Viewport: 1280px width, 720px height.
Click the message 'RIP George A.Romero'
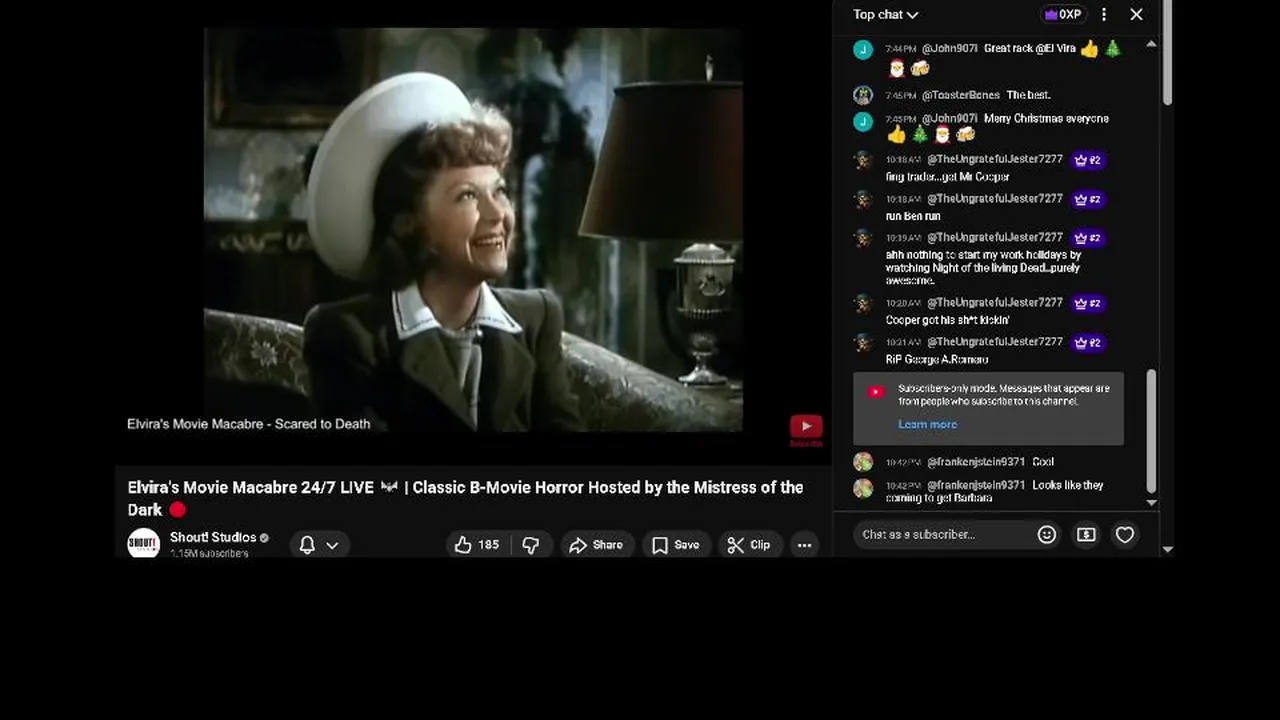937,359
